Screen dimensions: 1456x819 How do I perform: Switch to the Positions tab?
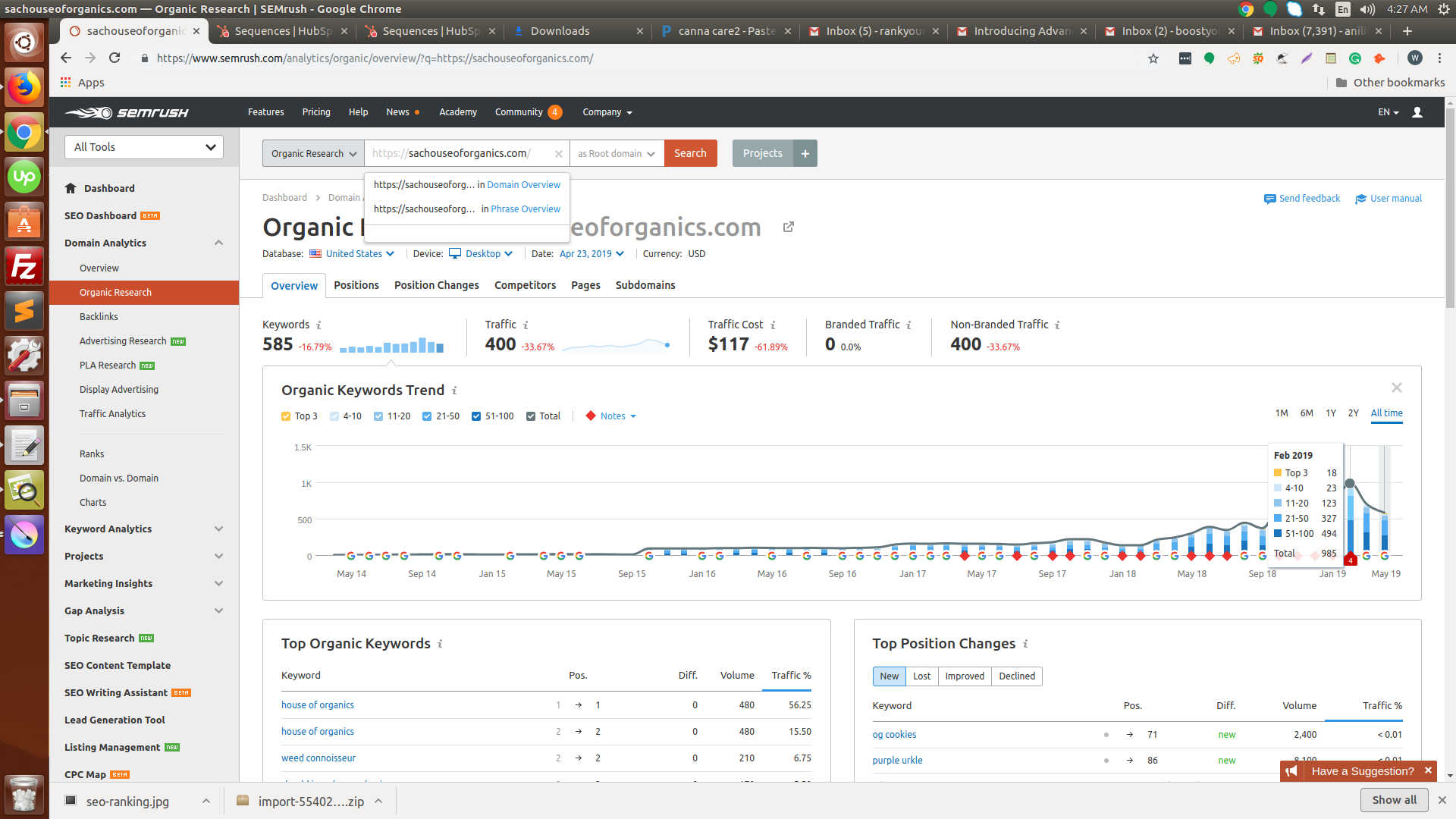coord(356,285)
